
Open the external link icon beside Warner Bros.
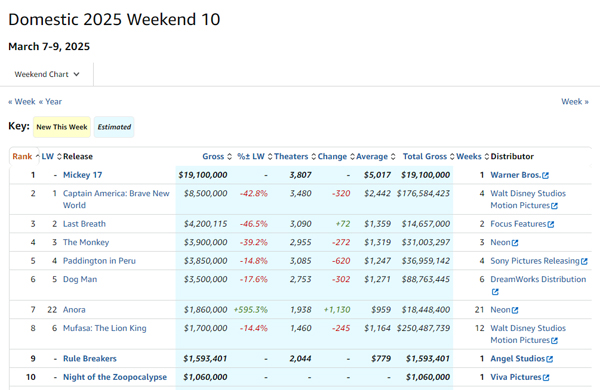(545, 175)
